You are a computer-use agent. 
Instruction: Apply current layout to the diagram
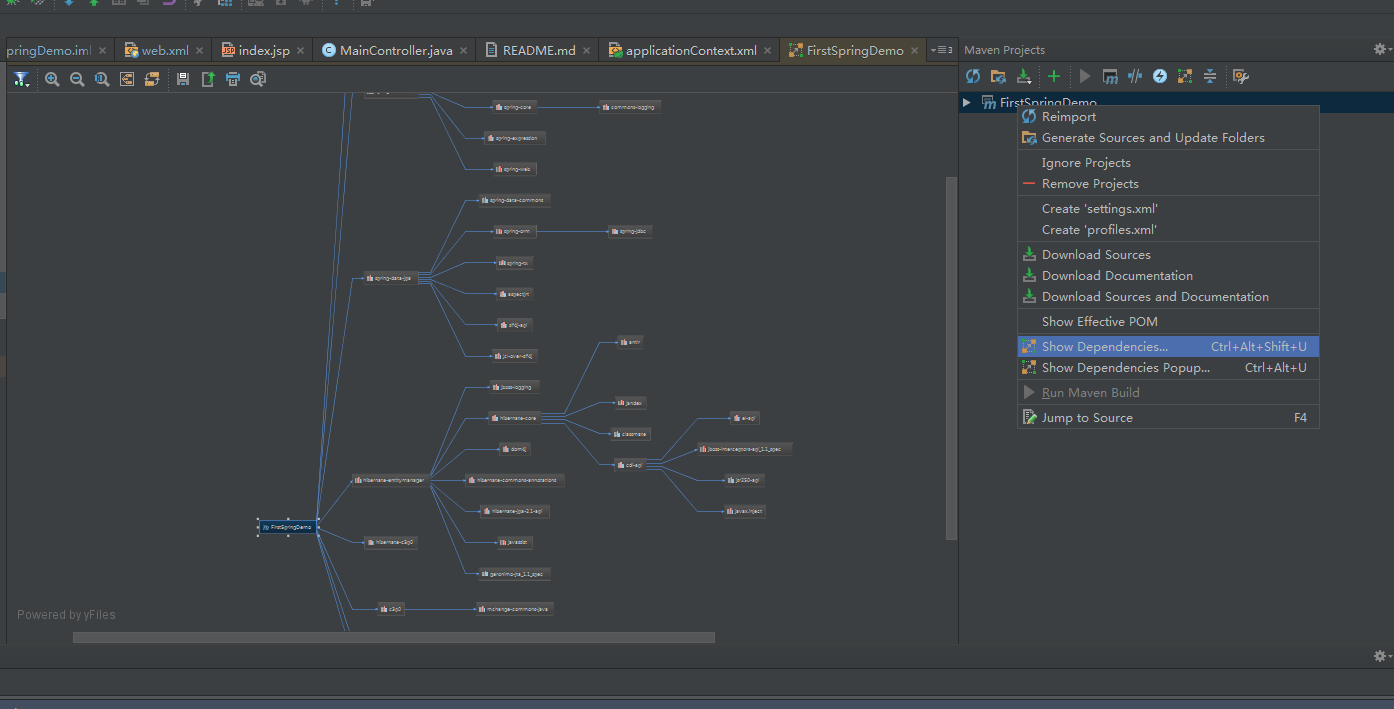pos(152,79)
